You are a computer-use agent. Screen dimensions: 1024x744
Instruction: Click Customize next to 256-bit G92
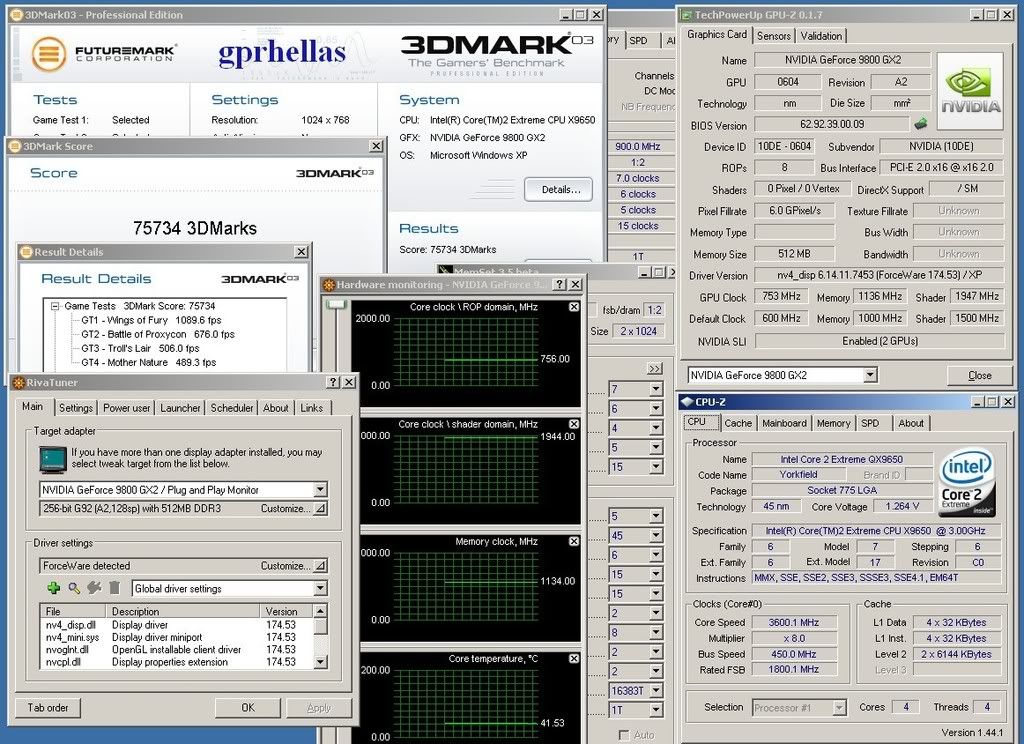[286, 508]
